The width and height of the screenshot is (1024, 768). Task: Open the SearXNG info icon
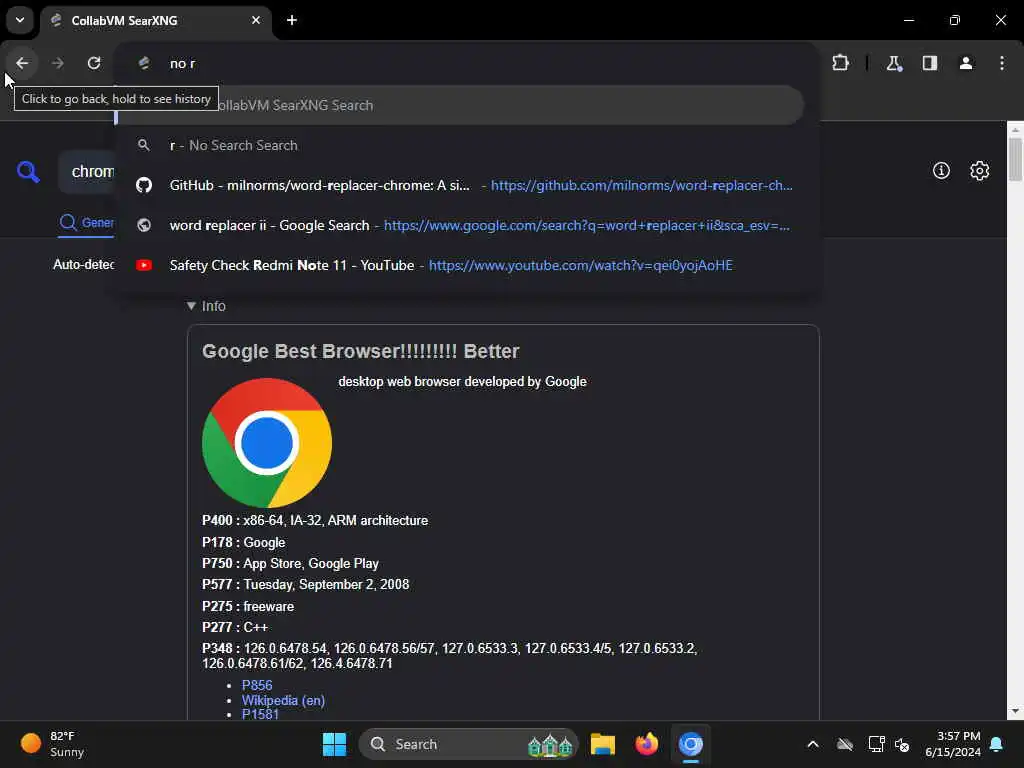click(941, 170)
